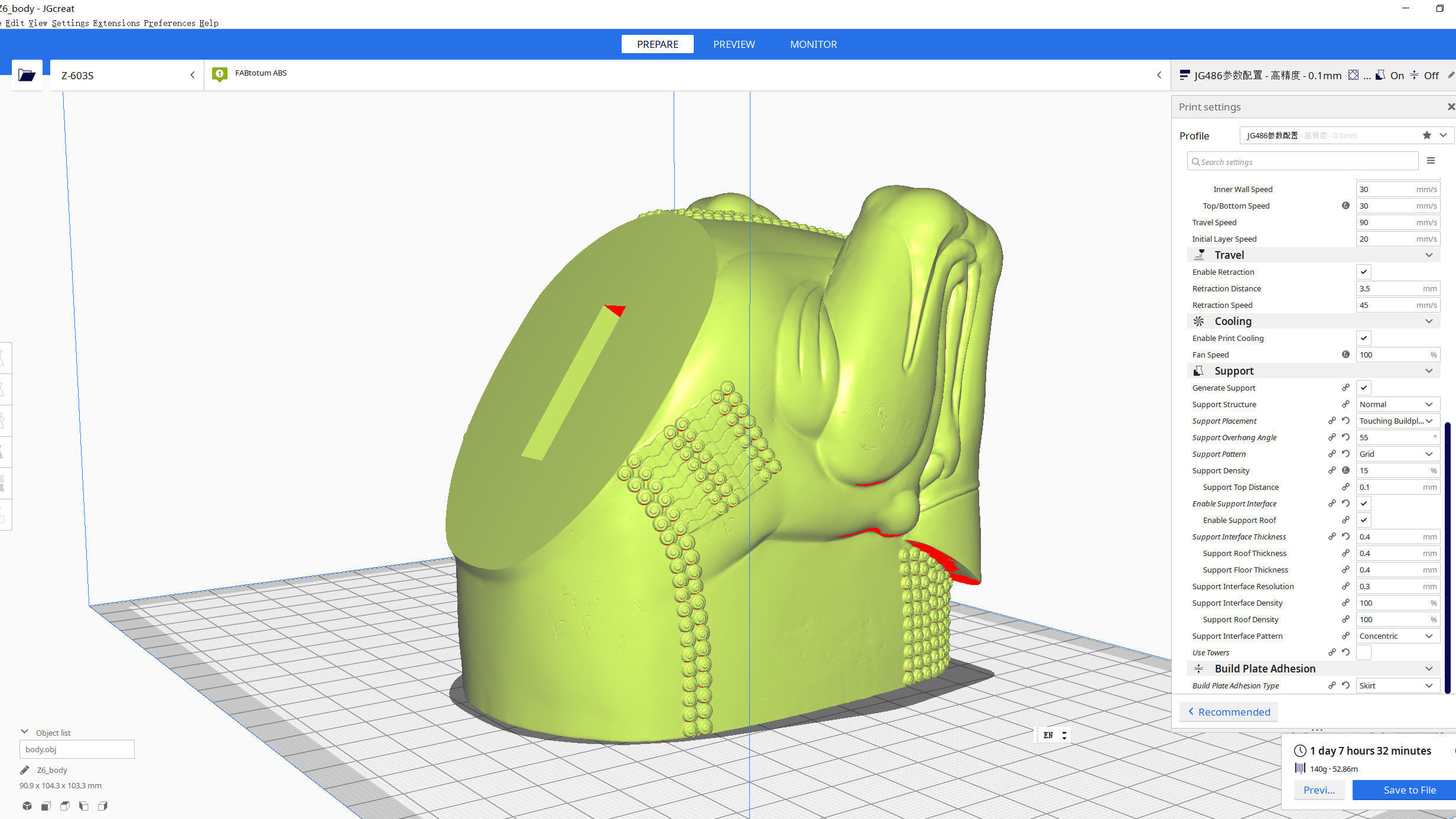The image size is (1456, 819).
Task: Enable the Use Towers checkbox
Action: 1363,652
